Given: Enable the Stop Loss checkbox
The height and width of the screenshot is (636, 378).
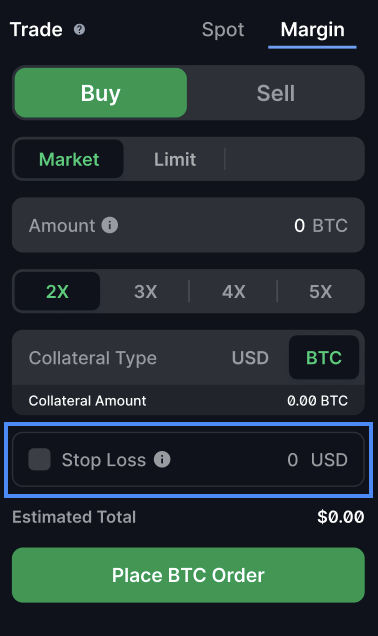Looking at the screenshot, I should click(39, 460).
